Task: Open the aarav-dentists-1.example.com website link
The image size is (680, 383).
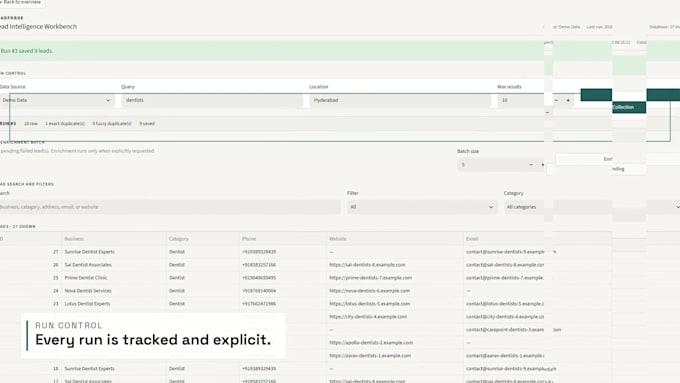Action: 370,356
